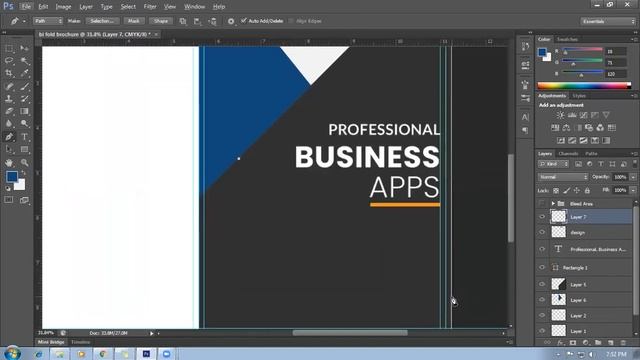Image resolution: width=640 pixels, height=360 pixels.
Task: Toggle Quick Mask mode icon
Action: pos(9,200)
